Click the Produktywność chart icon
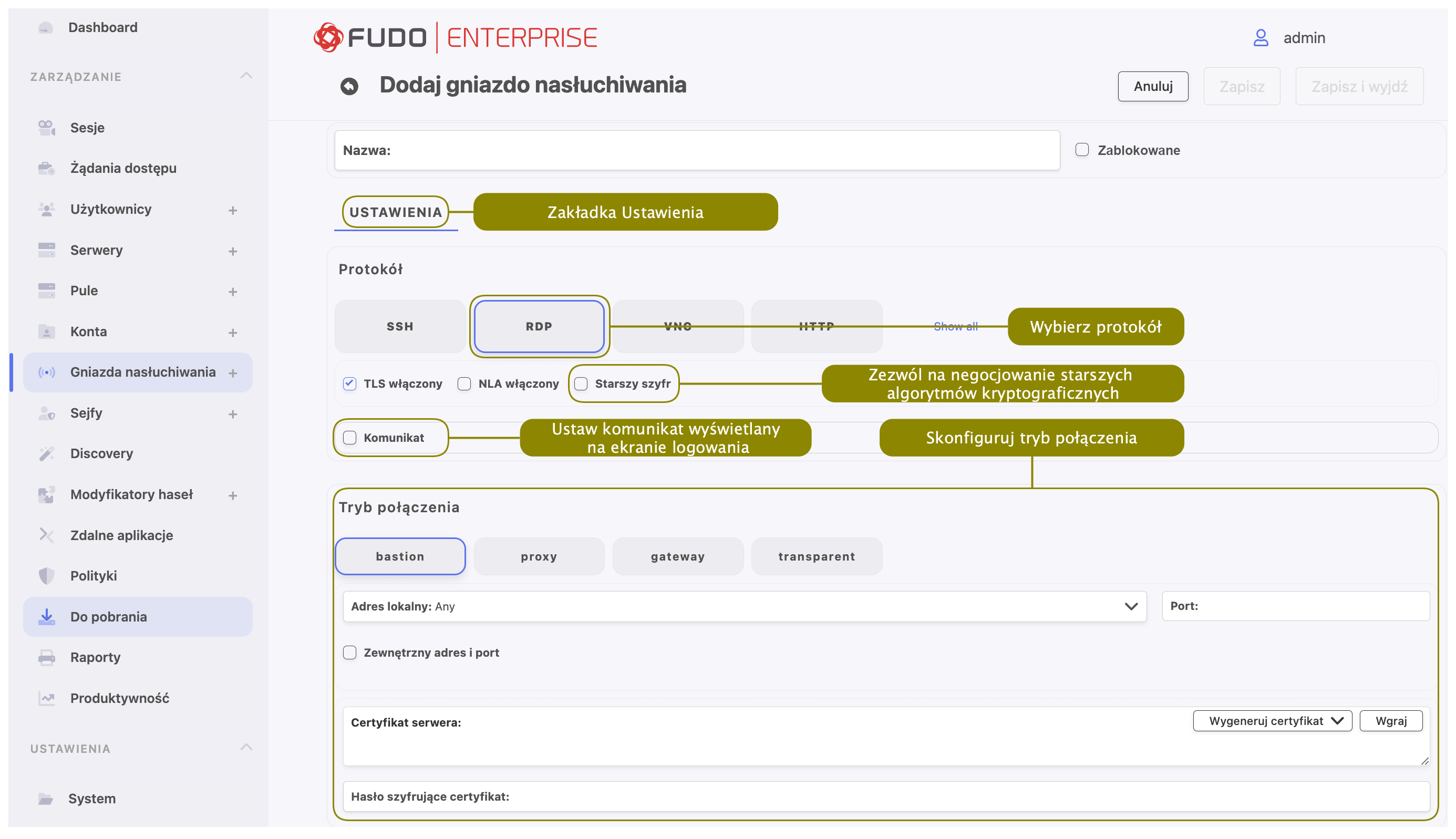The image size is (1456, 839). [x=47, y=698]
